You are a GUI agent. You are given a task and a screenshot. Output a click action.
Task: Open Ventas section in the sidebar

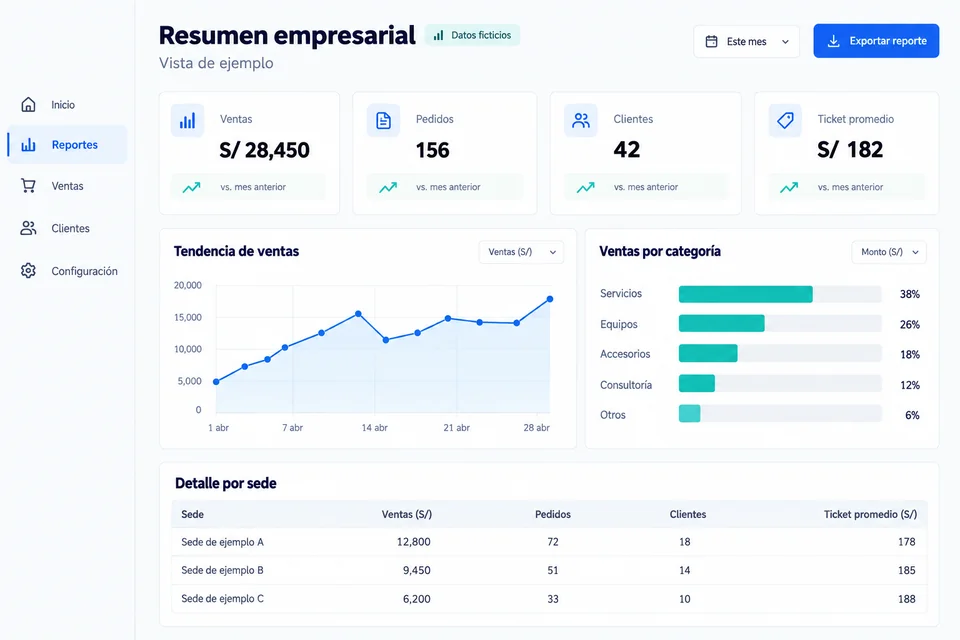(67, 186)
